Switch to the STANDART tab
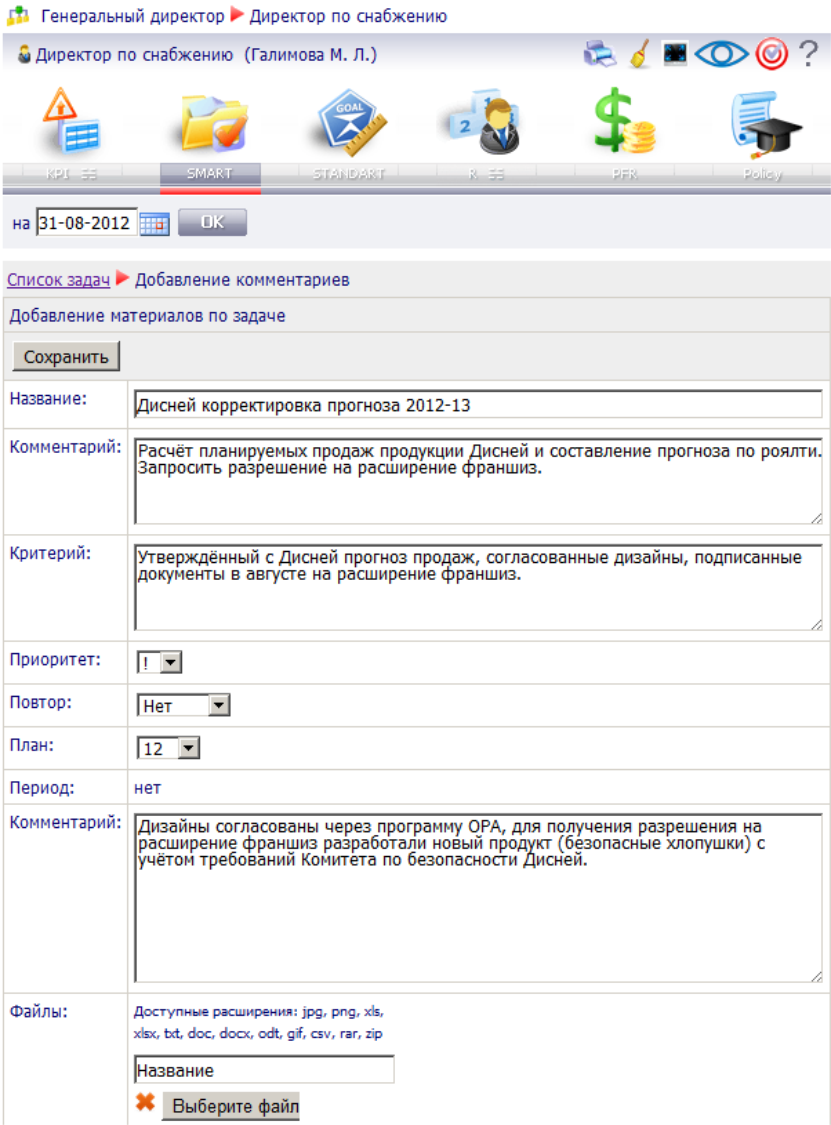The width and height of the screenshot is (831, 1125). point(348,174)
